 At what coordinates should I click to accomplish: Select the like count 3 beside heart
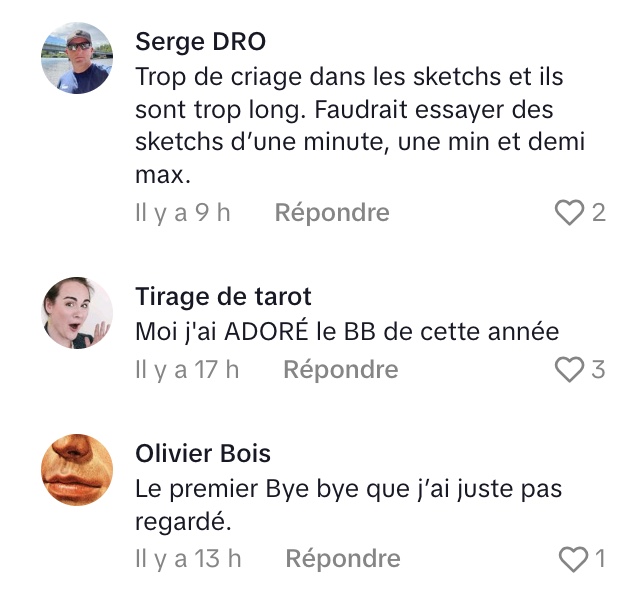pos(598,369)
